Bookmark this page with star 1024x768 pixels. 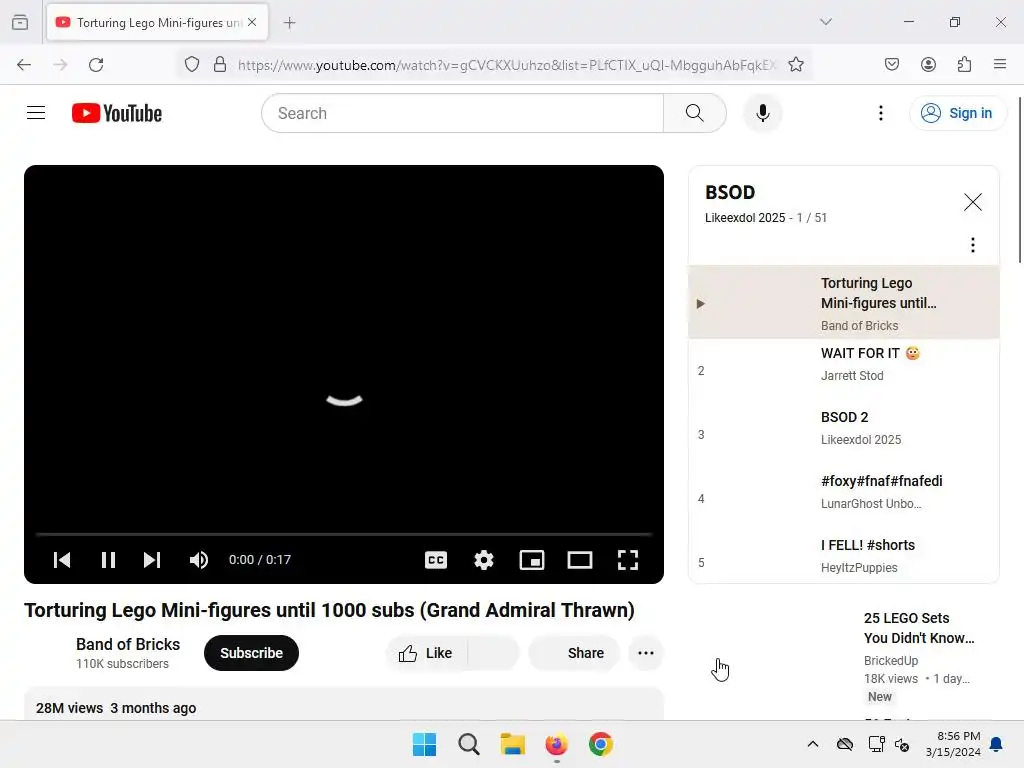click(795, 65)
